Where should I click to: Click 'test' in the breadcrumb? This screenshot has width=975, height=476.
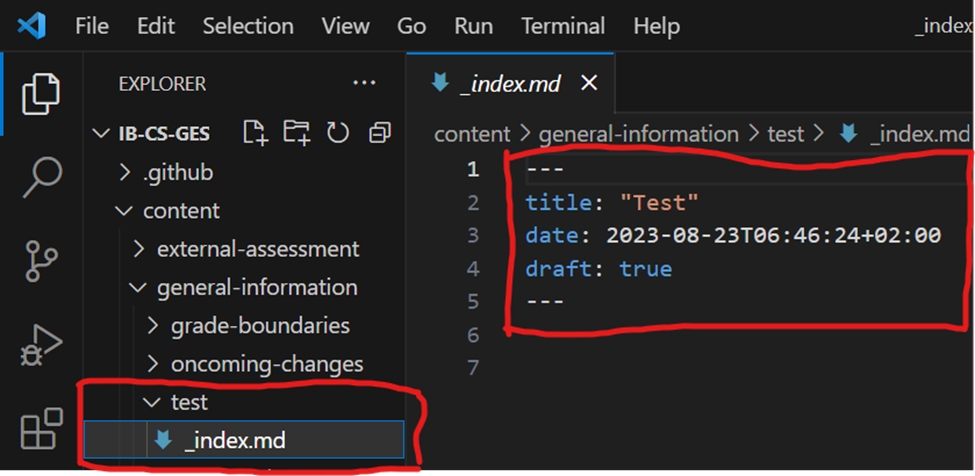click(x=786, y=134)
